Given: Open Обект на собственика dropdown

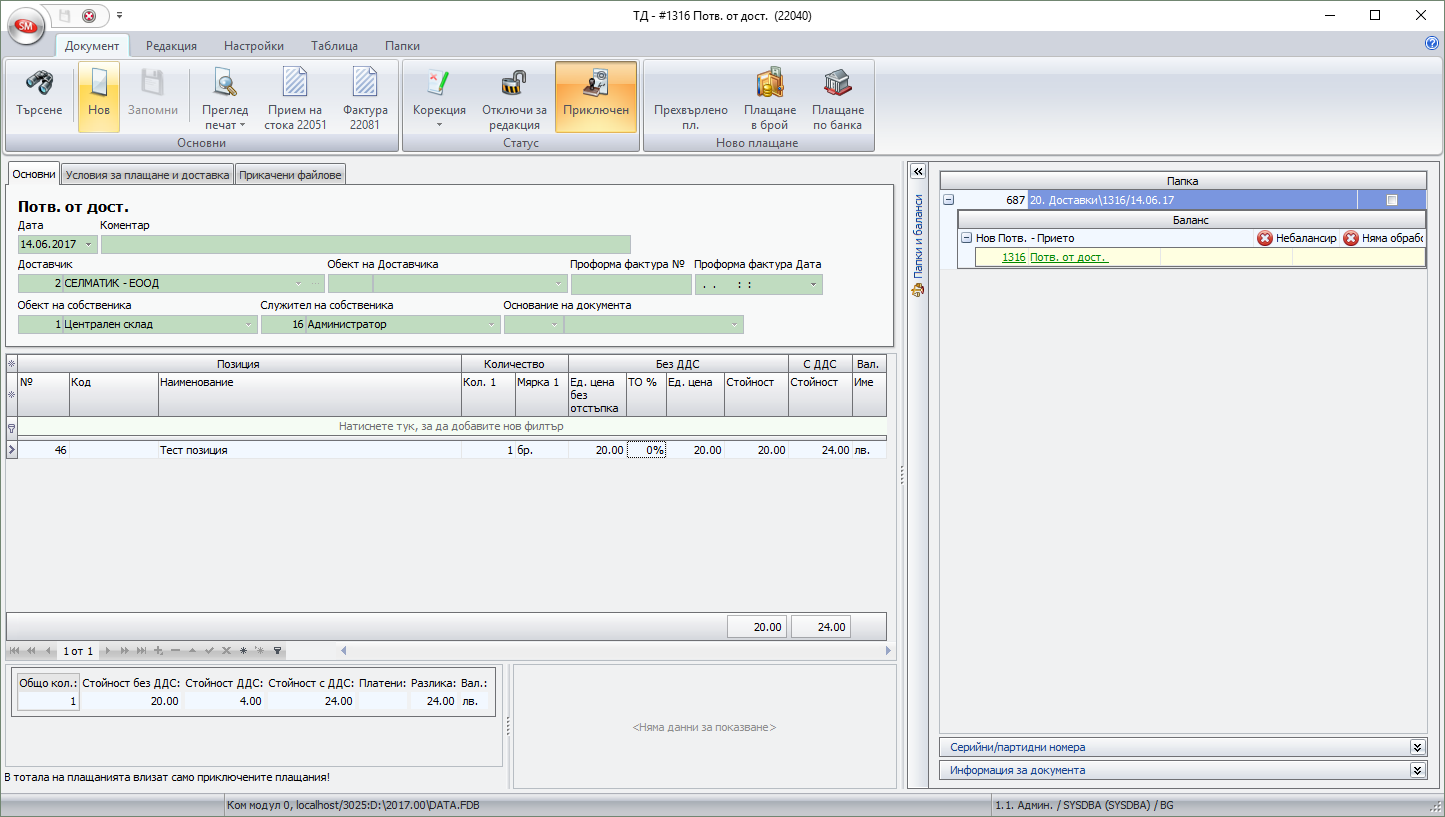Looking at the screenshot, I should click(248, 324).
